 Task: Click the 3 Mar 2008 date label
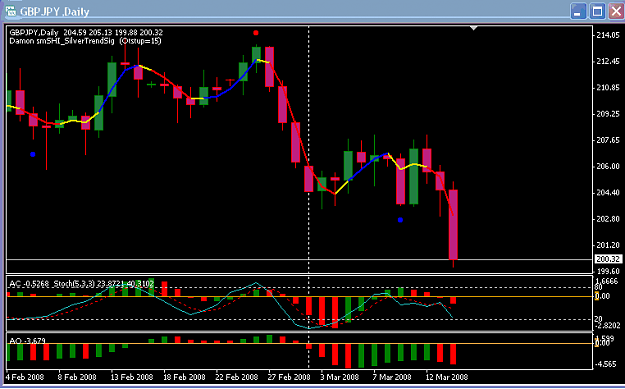tap(340, 377)
